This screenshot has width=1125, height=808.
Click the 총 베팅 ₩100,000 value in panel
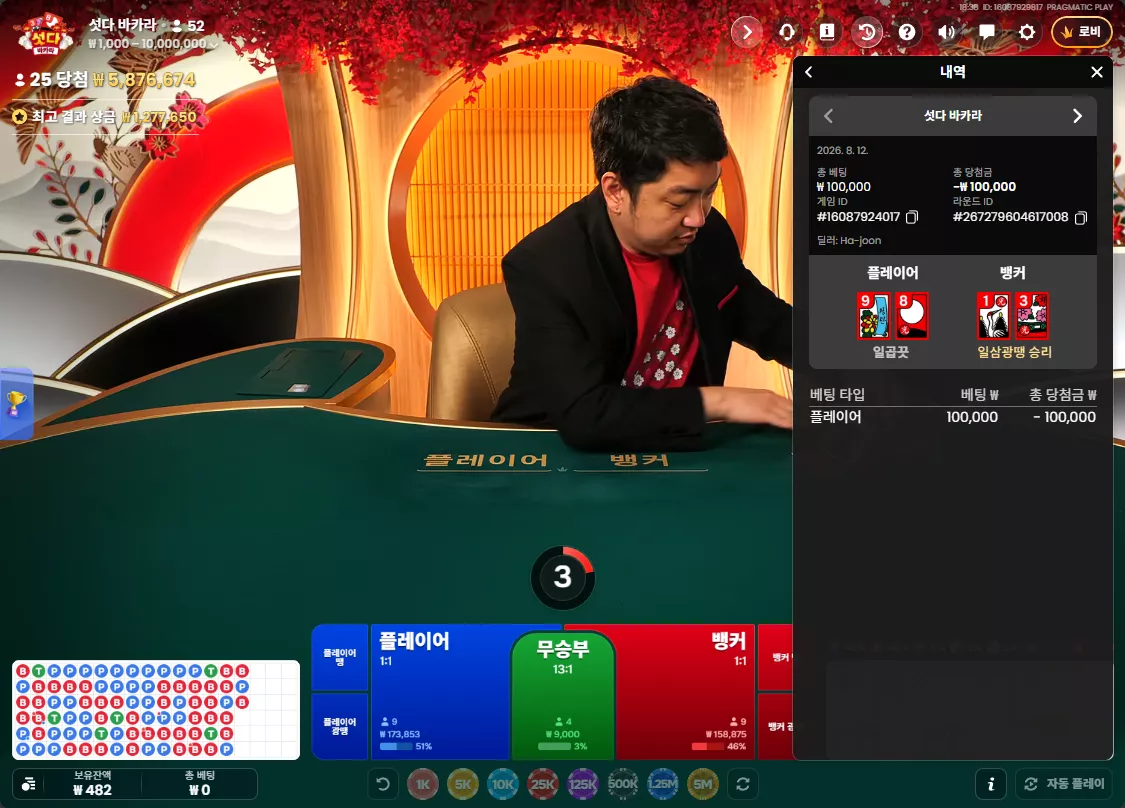click(x=844, y=187)
